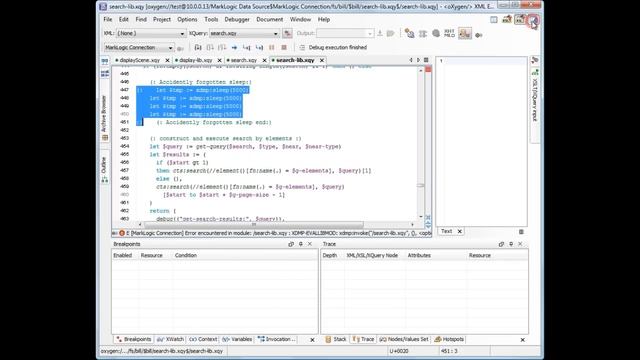The height and width of the screenshot is (360, 640).
Task: Select the XWatch tab
Action: tap(171, 339)
